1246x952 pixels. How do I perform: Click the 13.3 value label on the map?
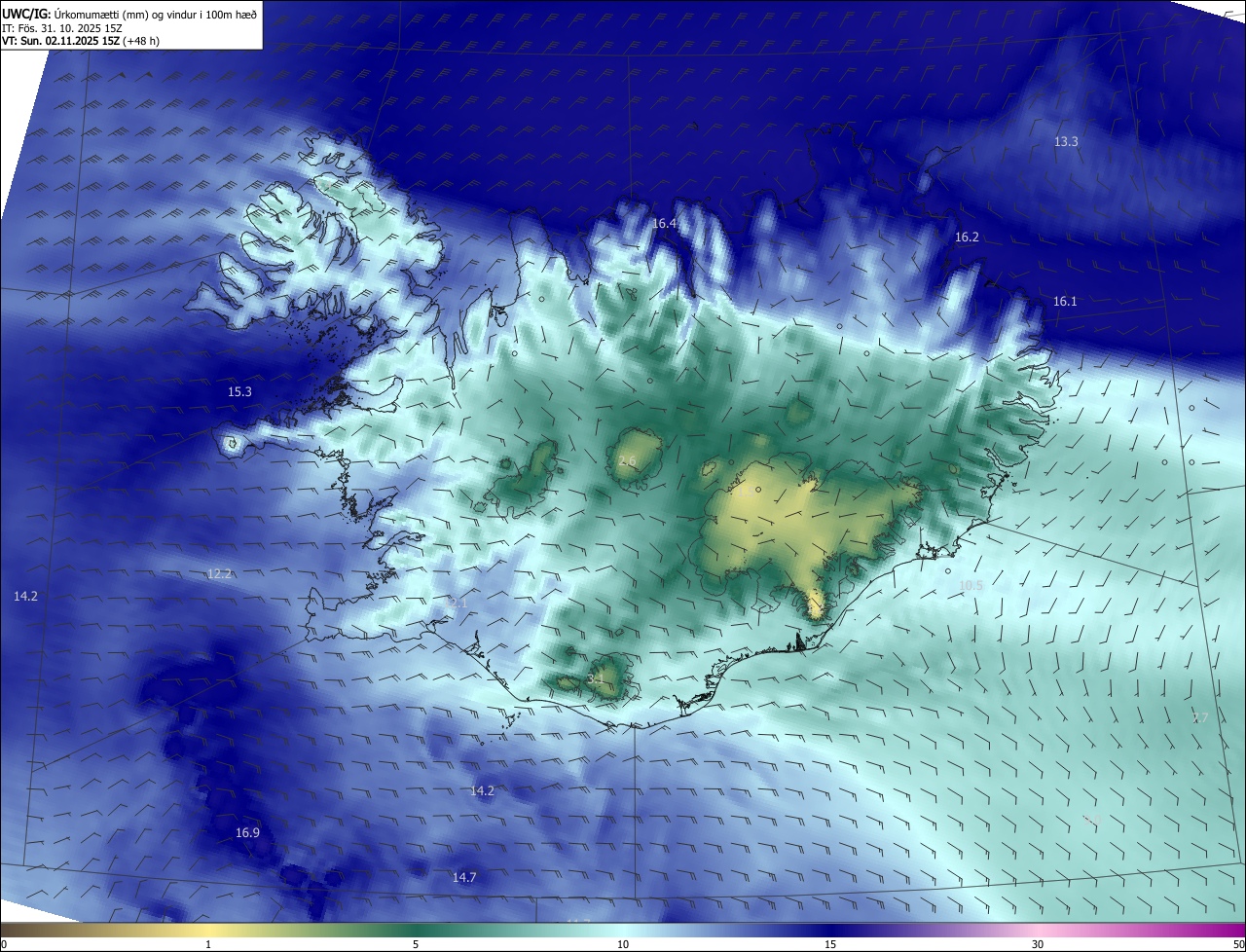point(1066,142)
